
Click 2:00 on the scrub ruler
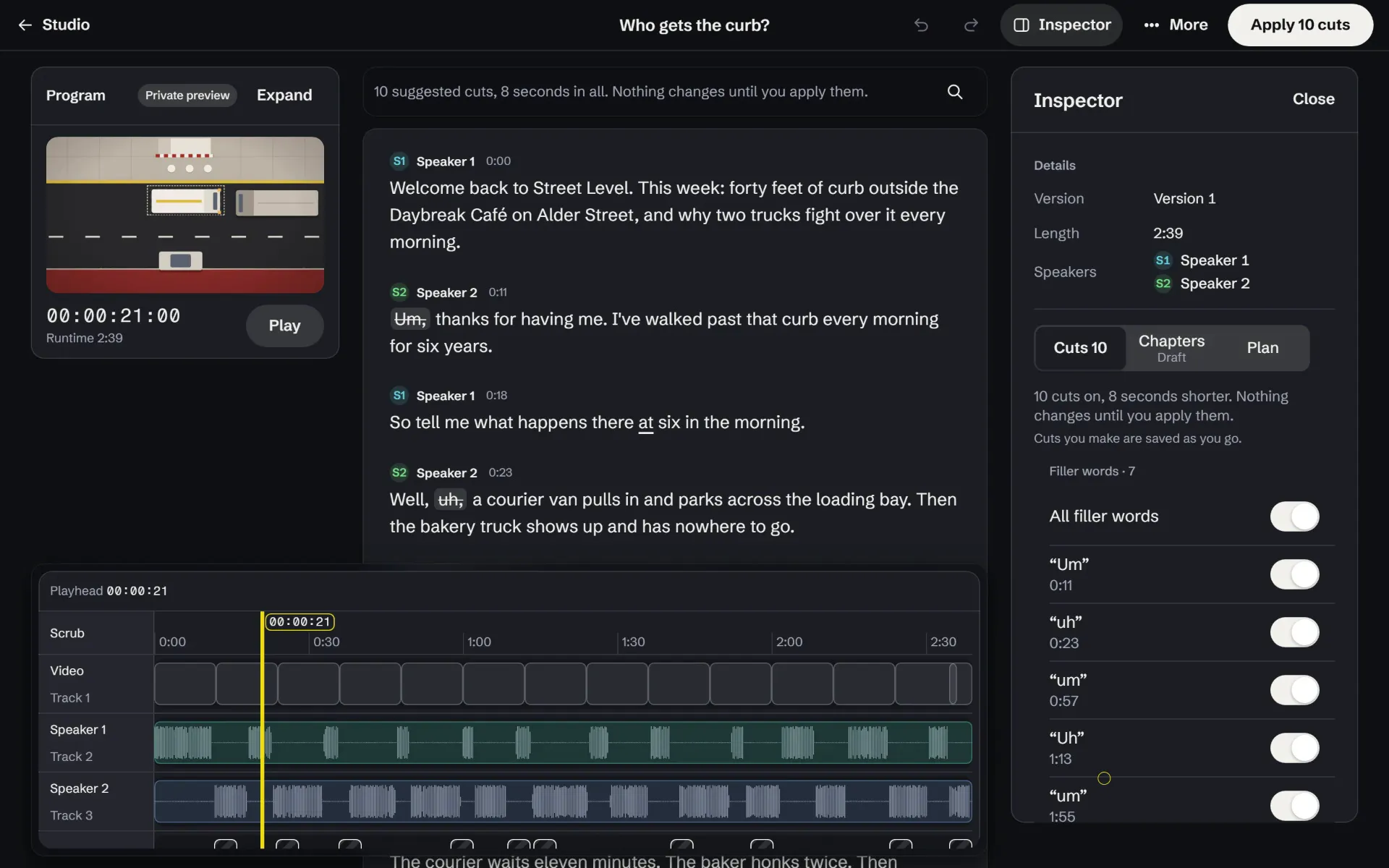(789, 642)
